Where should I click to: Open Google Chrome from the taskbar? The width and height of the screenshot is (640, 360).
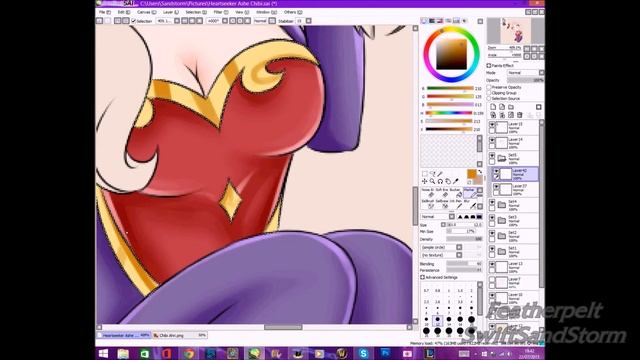(188, 353)
